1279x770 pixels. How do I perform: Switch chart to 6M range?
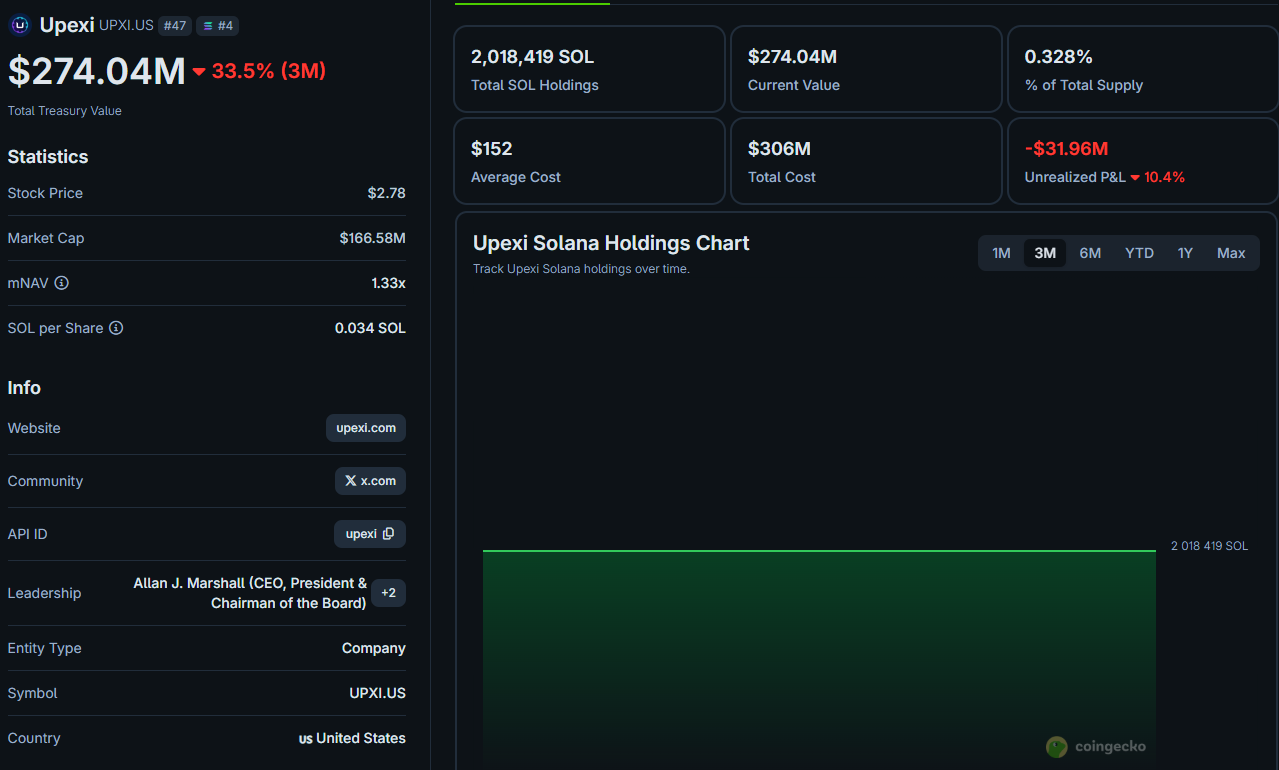tap(1090, 253)
